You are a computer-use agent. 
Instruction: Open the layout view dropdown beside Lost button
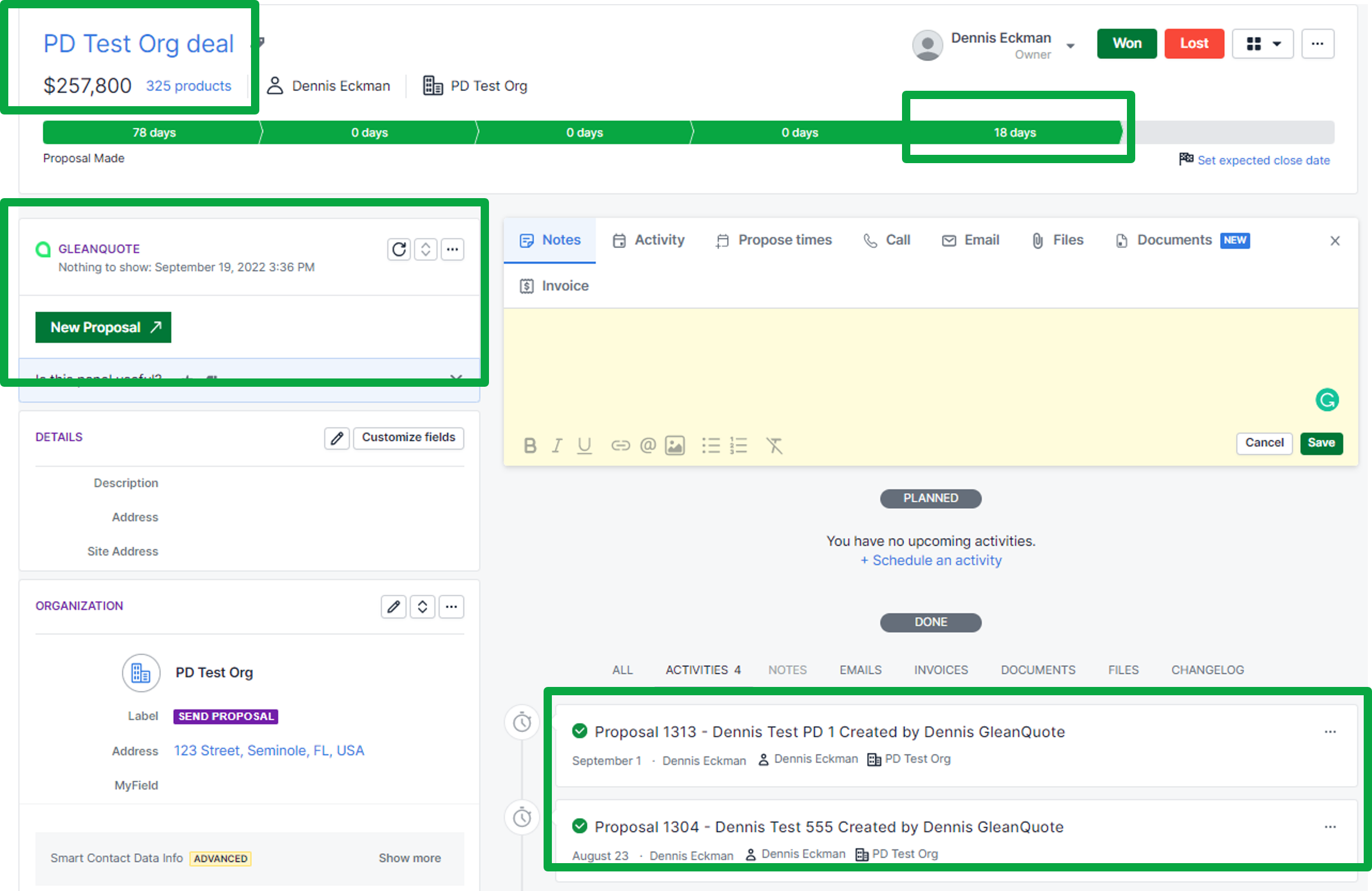click(1263, 43)
